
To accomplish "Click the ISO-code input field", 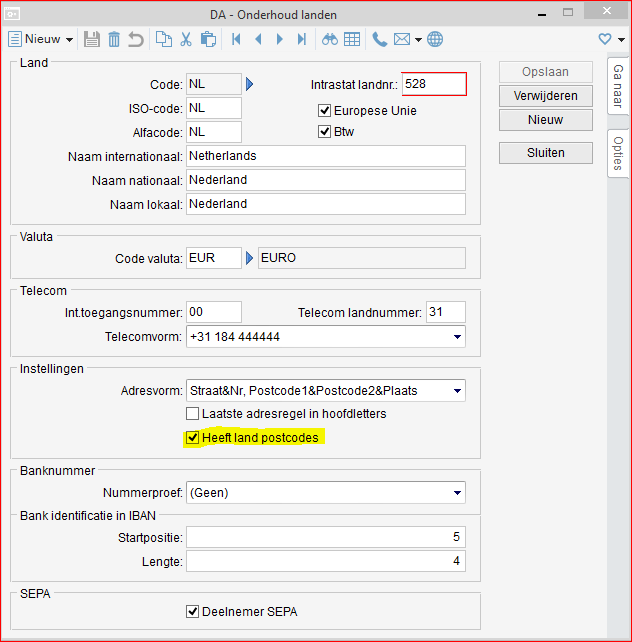I will [214, 108].
